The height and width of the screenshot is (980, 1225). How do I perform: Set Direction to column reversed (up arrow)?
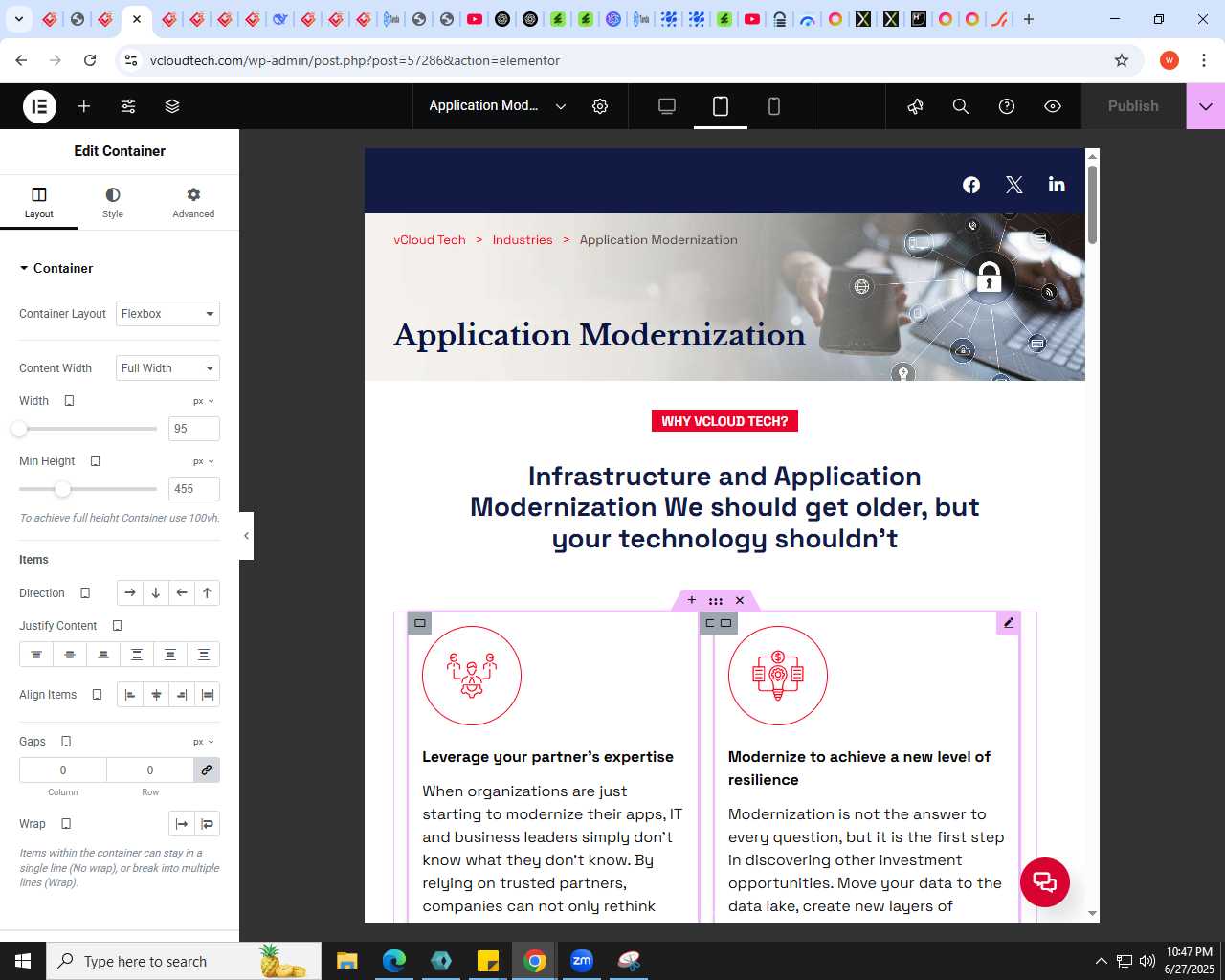207,593
